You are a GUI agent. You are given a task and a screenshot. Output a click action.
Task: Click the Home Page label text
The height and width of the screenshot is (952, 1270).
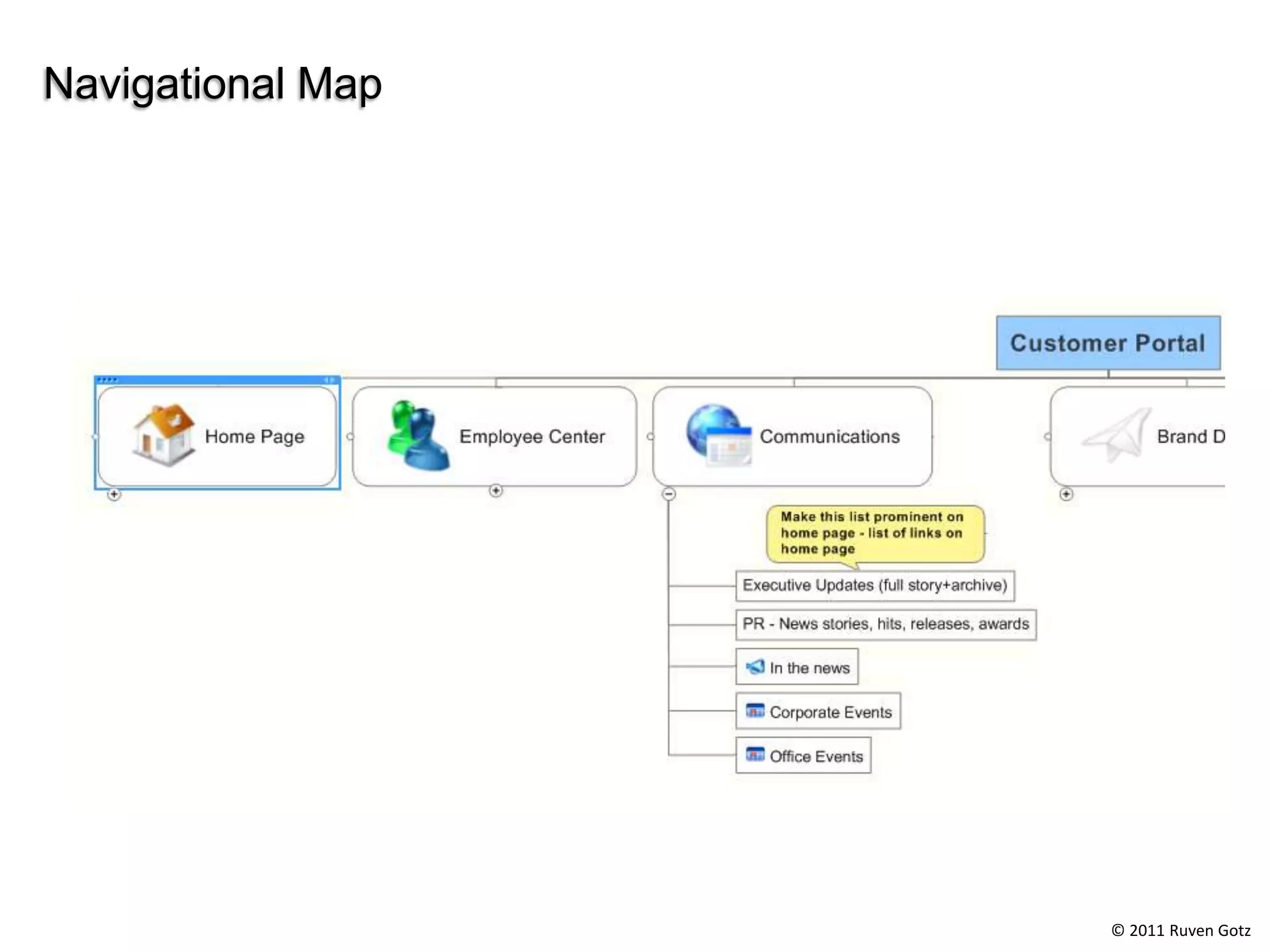point(254,436)
